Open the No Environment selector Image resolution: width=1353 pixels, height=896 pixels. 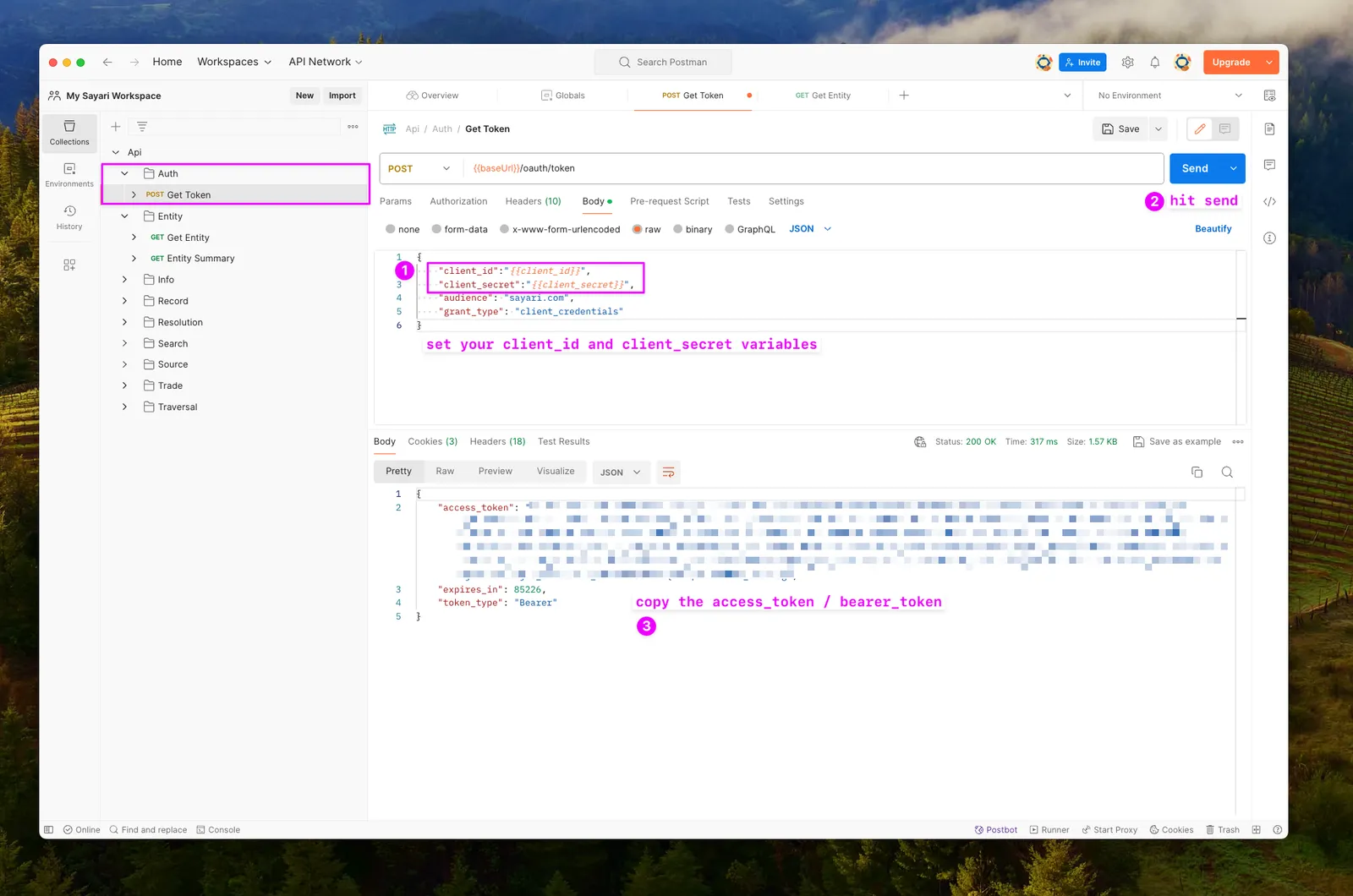(x=1169, y=96)
